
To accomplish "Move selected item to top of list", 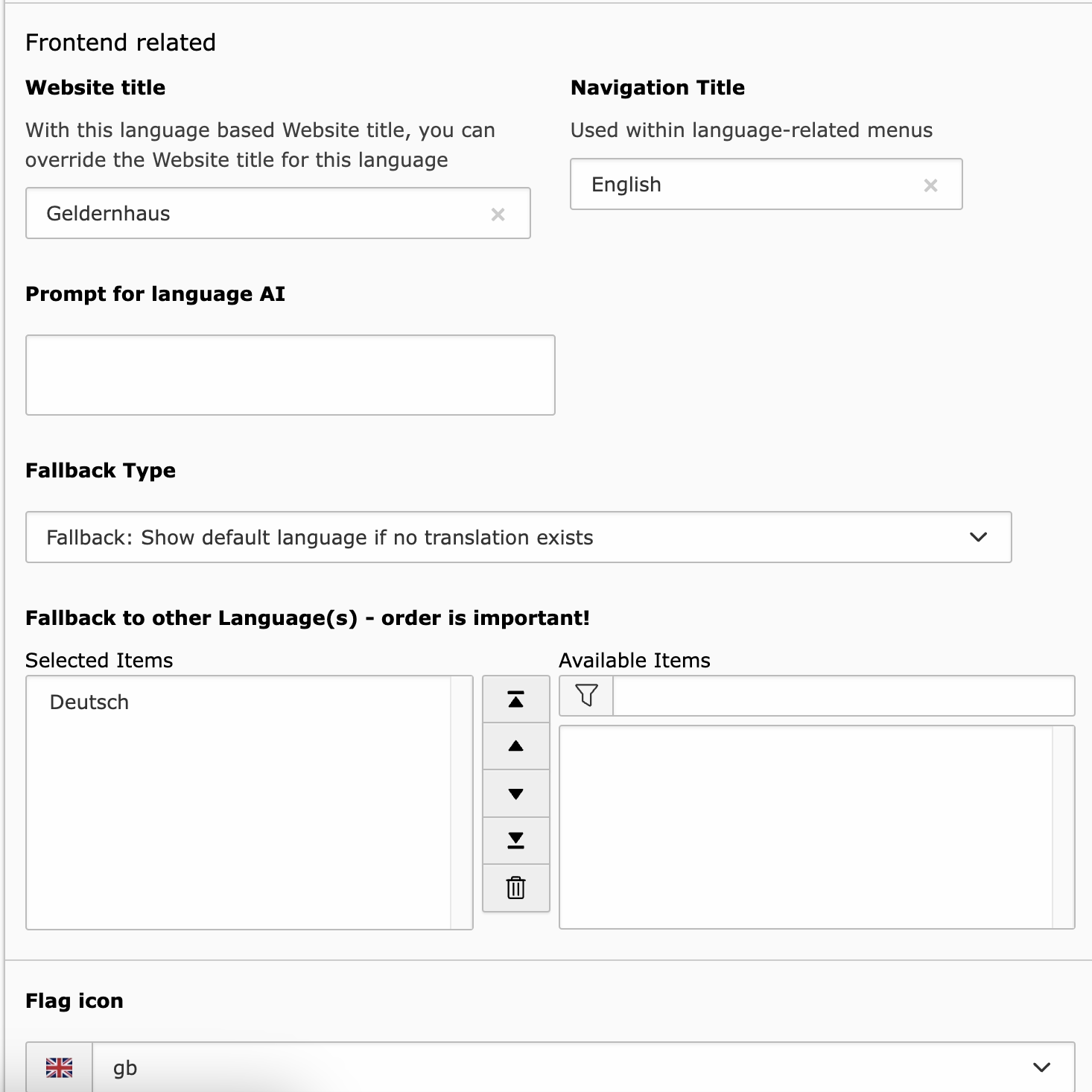I will click(x=515, y=699).
